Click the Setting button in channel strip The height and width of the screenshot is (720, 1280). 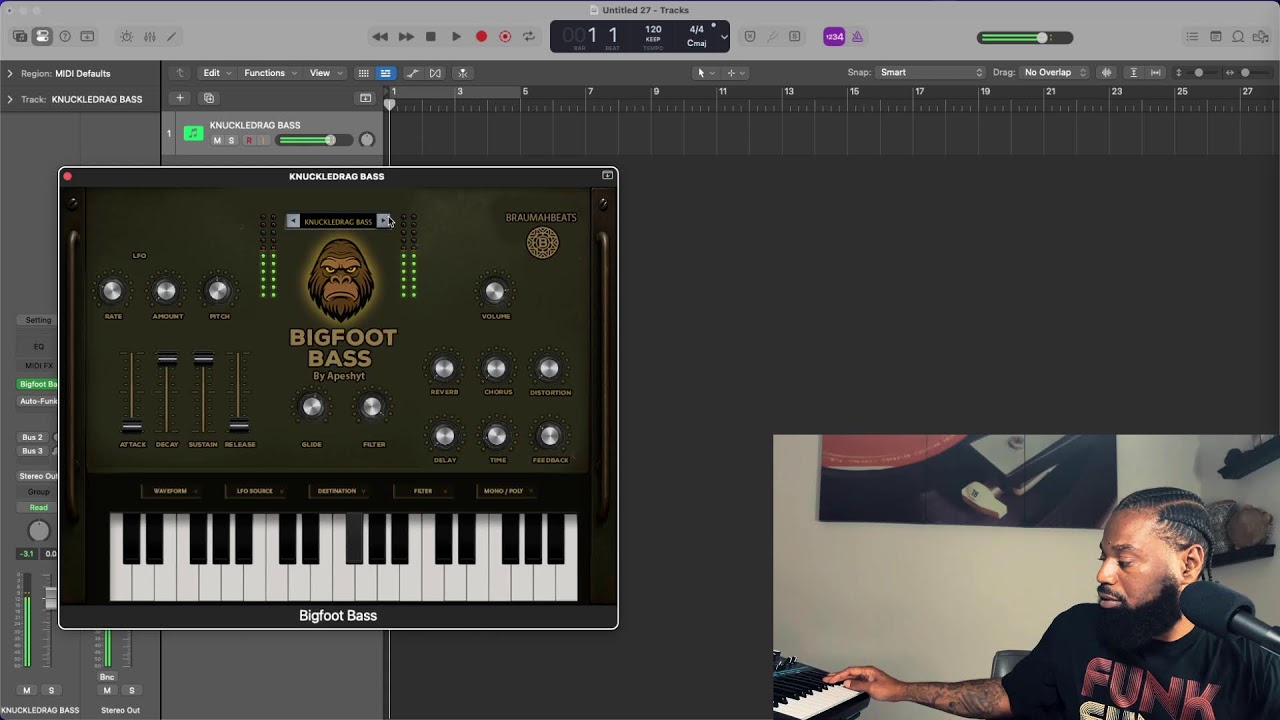38,320
